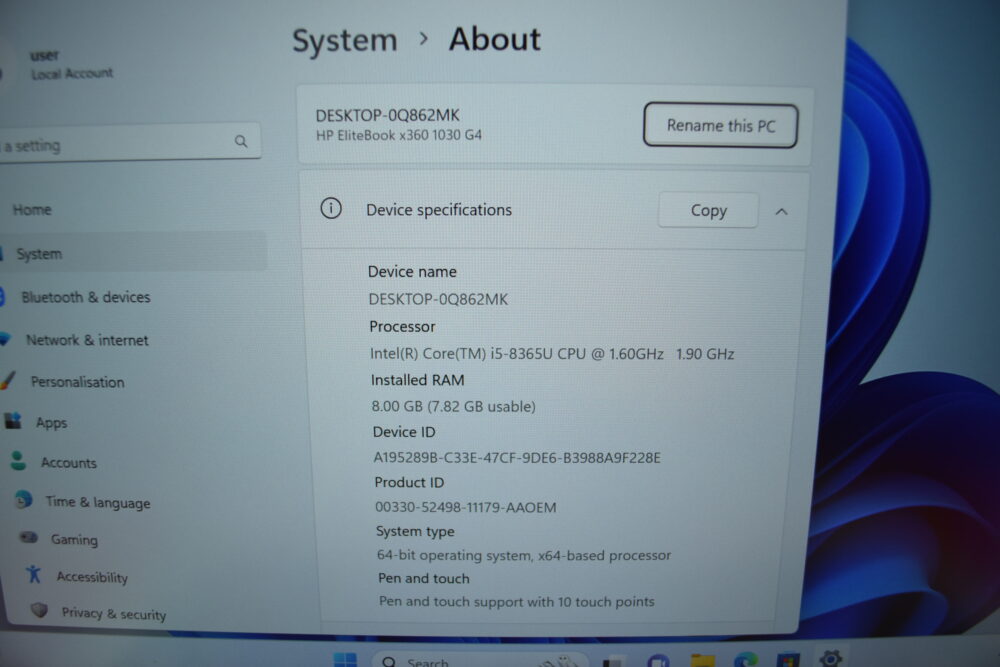The height and width of the screenshot is (667, 1000).
Task: Click the Device ID value A195289B-C33E
Action: coord(517,458)
